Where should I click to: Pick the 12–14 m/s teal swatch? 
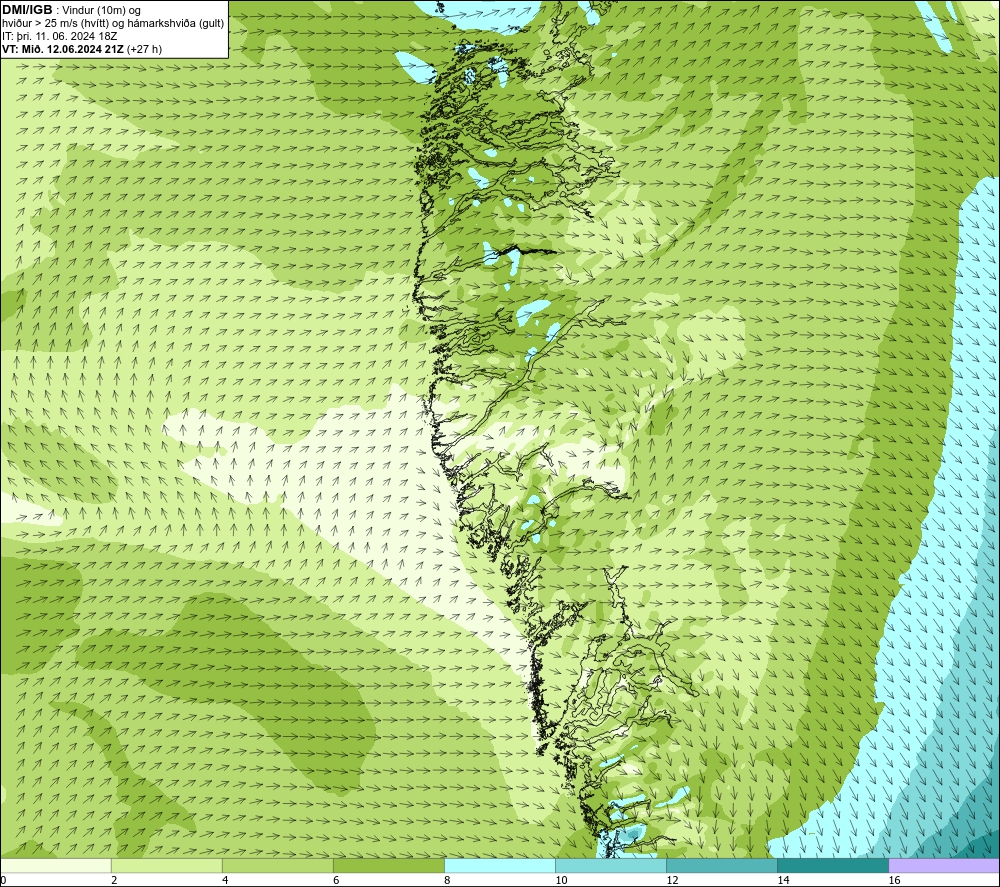[x=722, y=865]
